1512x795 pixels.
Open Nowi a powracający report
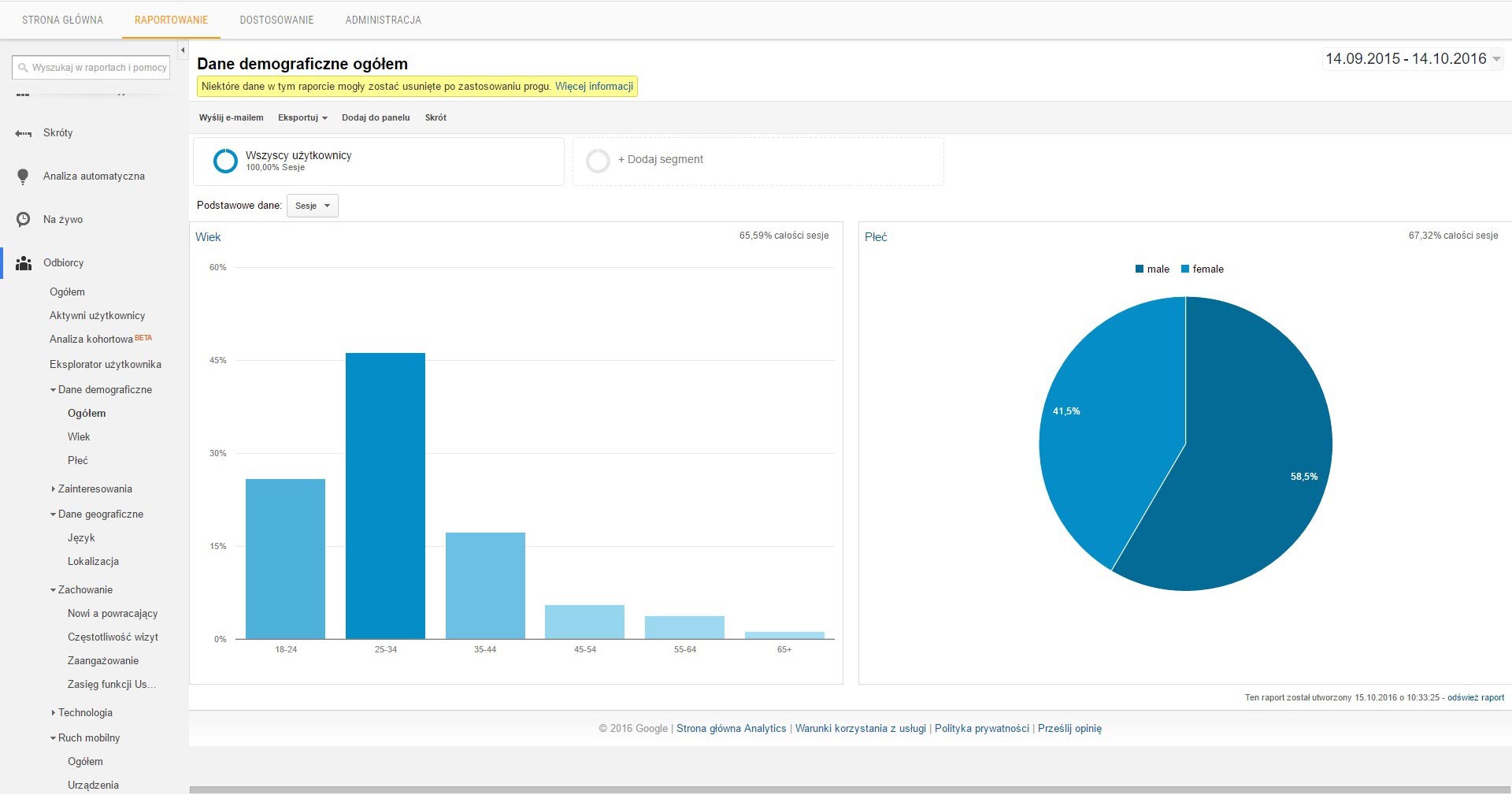click(113, 614)
